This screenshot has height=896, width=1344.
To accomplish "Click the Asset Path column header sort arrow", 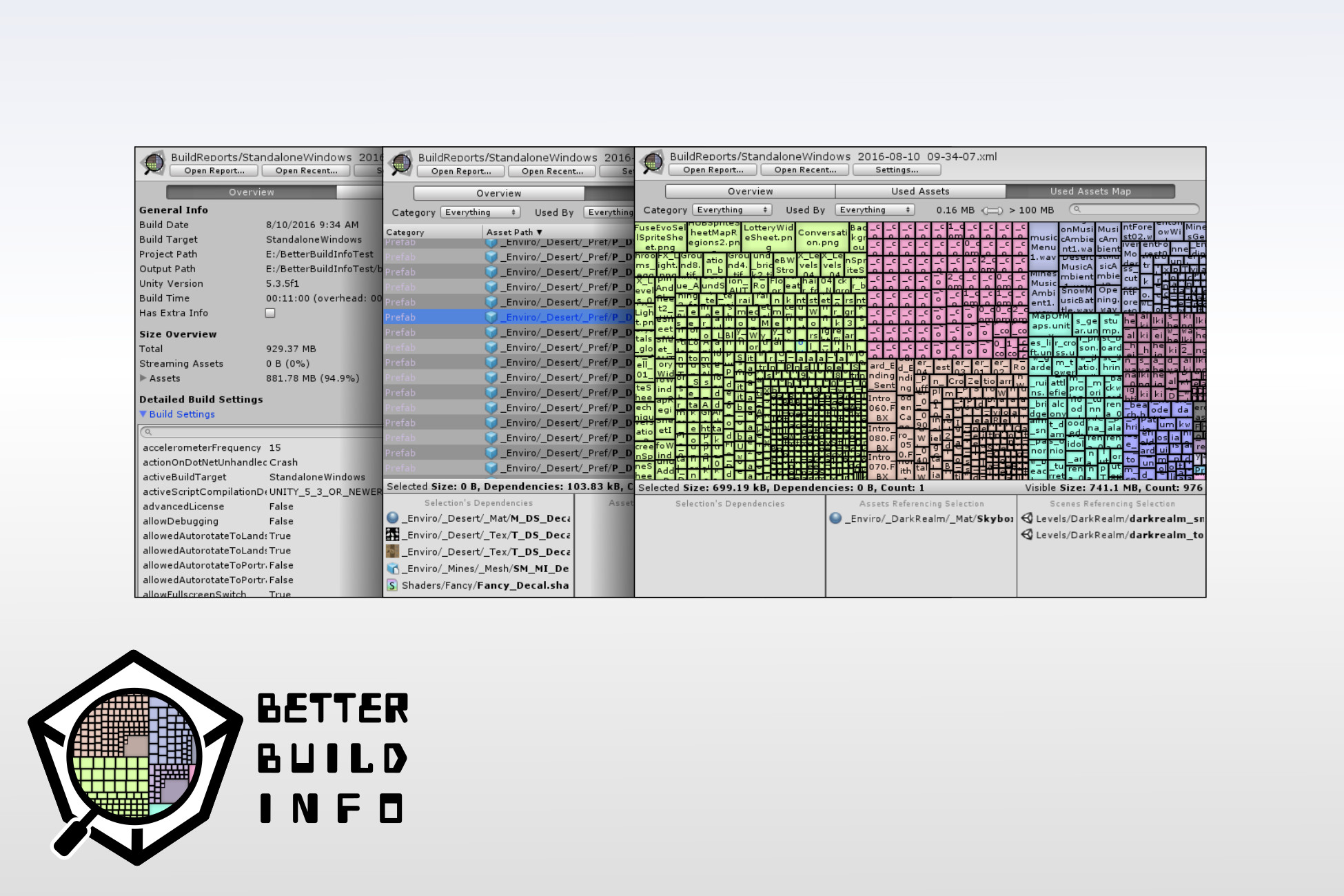I will coord(539,232).
